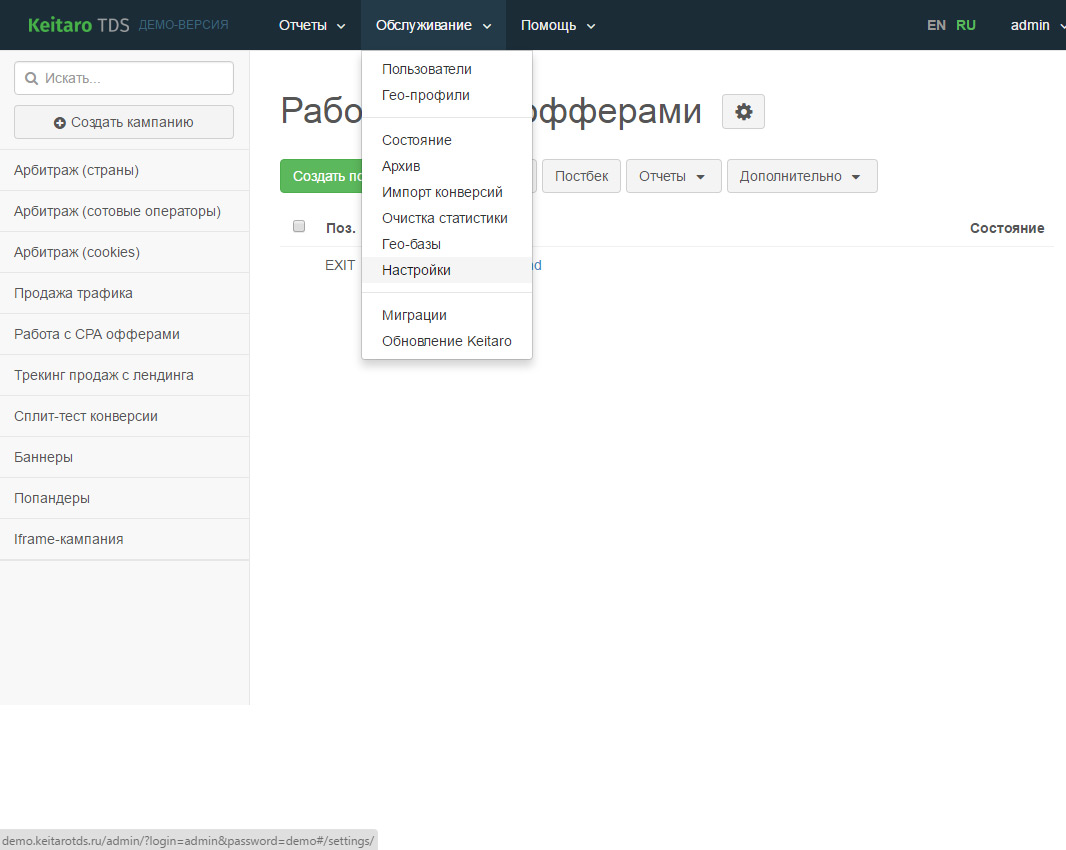Image resolution: width=1066 pixels, height=850 pixels.
Task: Select Настройки from the open menu
Action: pyautogui.click(x=416, y=270)
